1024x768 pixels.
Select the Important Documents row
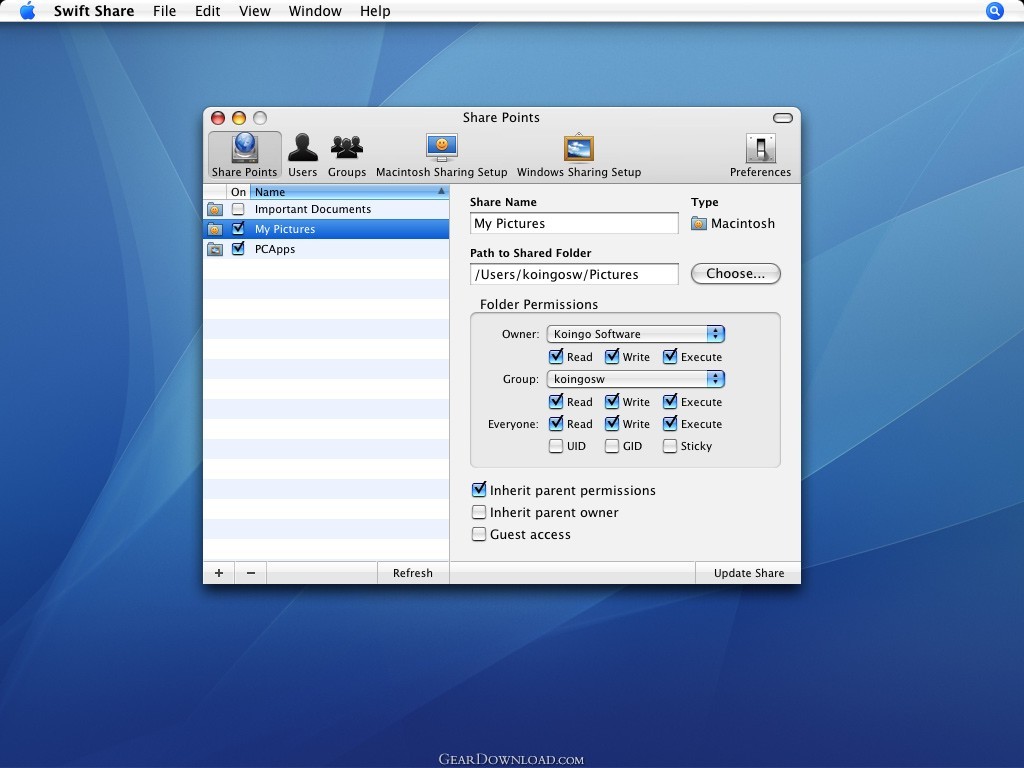326,209
